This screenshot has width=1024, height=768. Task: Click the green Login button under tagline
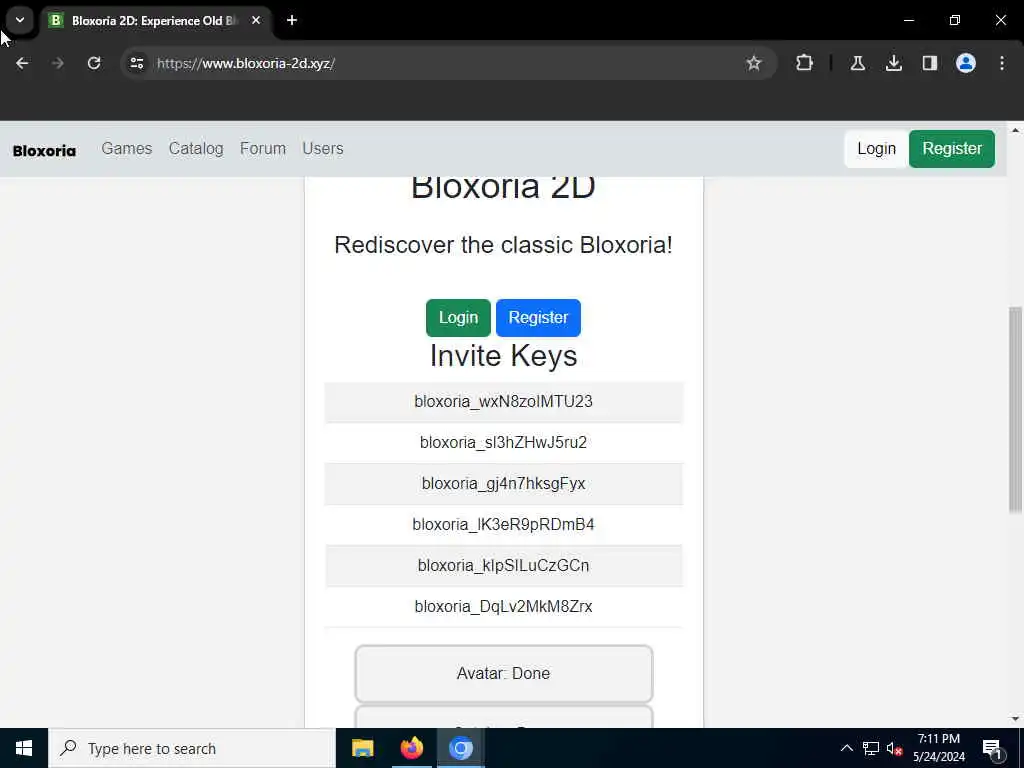(458, 318)
